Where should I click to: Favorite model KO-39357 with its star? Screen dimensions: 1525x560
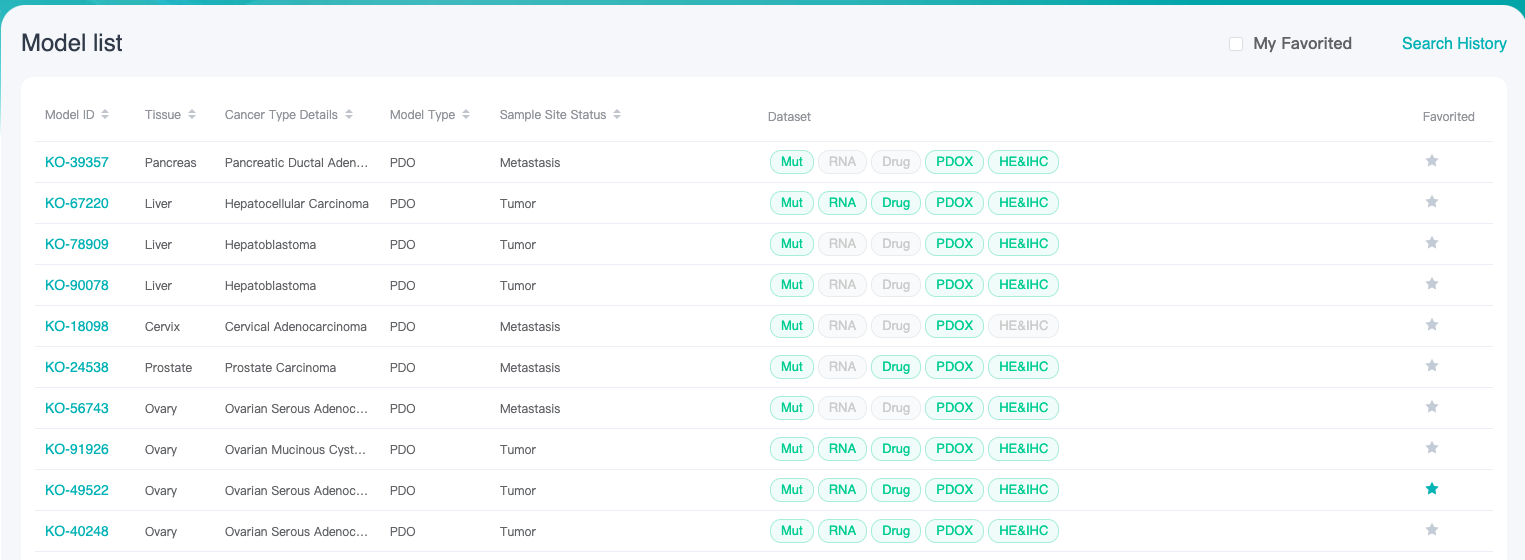click(1431, 161)
